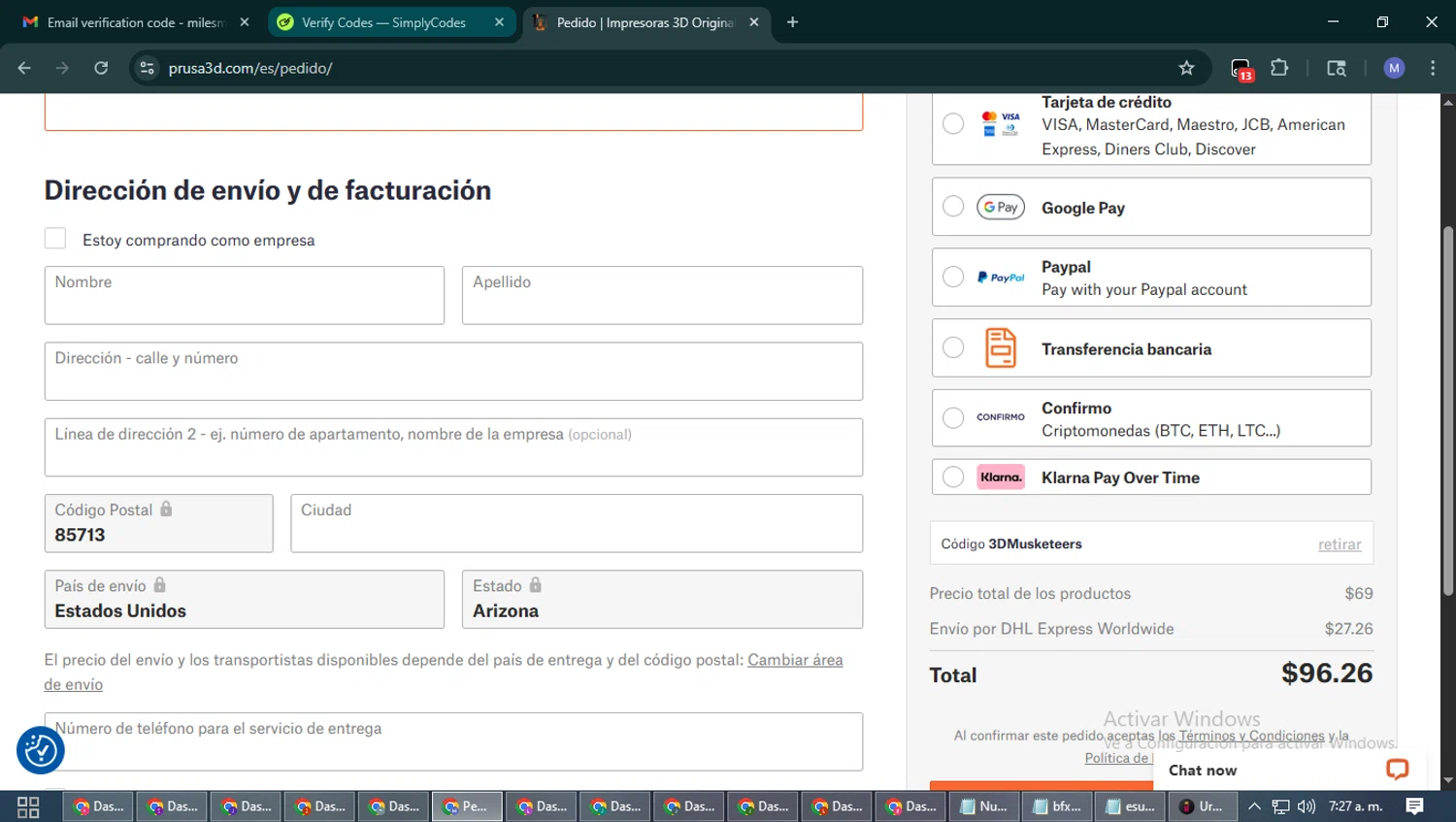Image resolution: width=1456 pixels, height=822 pixels.
Task: Click the taskbar clock 7:27 a. m.
Action: pos(1356,806)
